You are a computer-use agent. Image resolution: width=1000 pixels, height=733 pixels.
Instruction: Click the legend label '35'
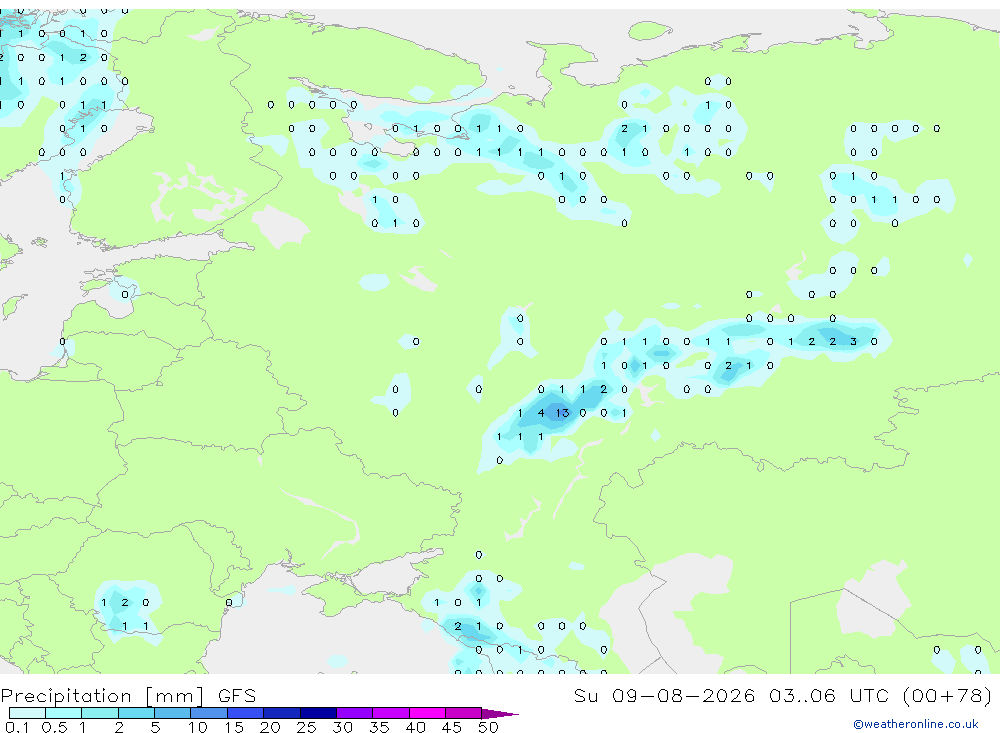pos(379,727)
